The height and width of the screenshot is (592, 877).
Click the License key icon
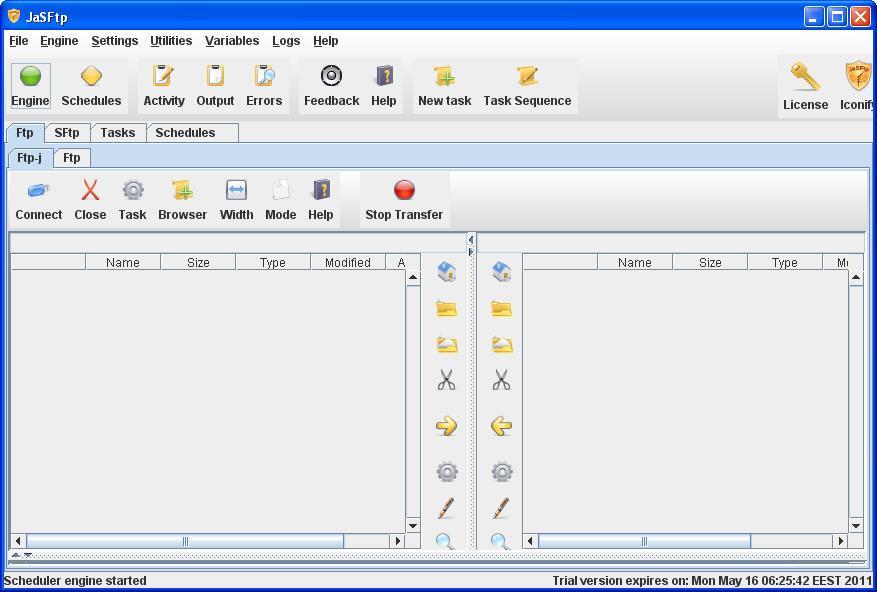click(805, 86)
